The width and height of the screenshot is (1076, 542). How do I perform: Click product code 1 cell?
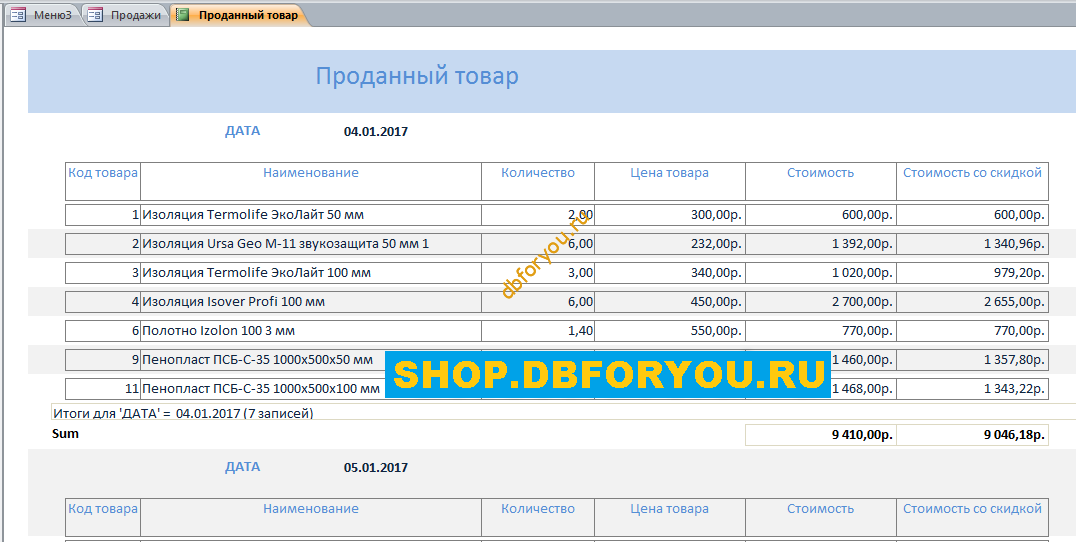pyautogui.click(x=103, y=215)
